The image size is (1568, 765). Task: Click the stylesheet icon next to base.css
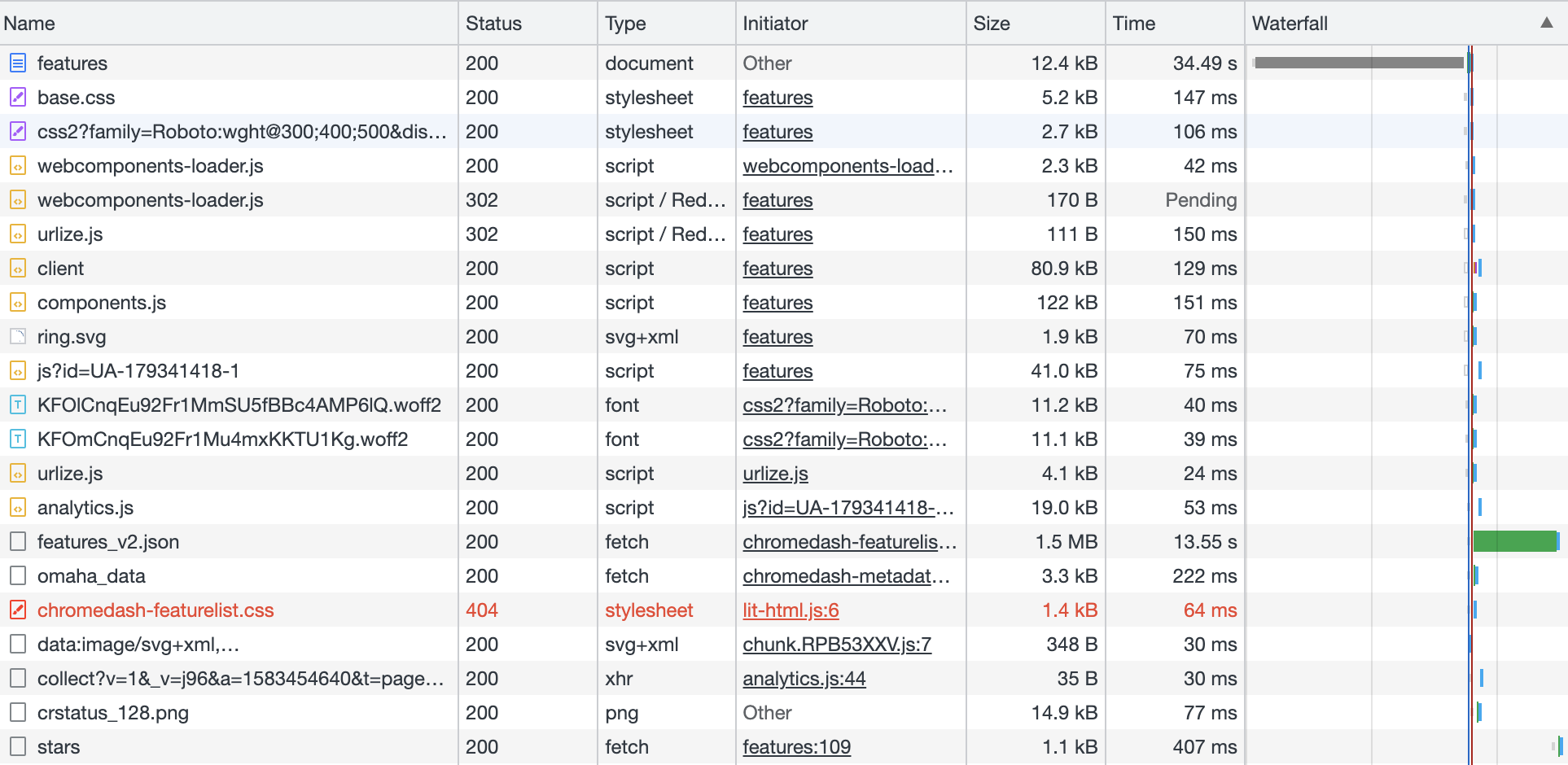click(x=17, y=97)
